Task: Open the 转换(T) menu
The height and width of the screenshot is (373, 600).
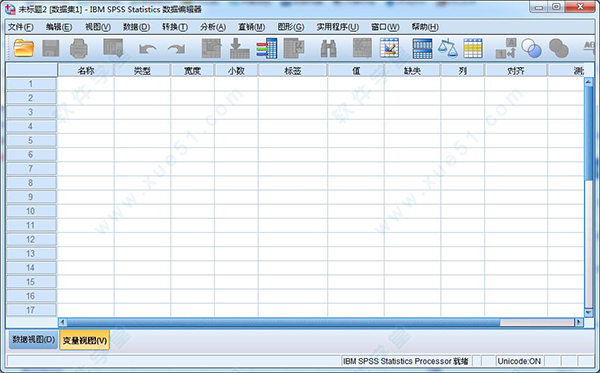Action: point(174,27)
